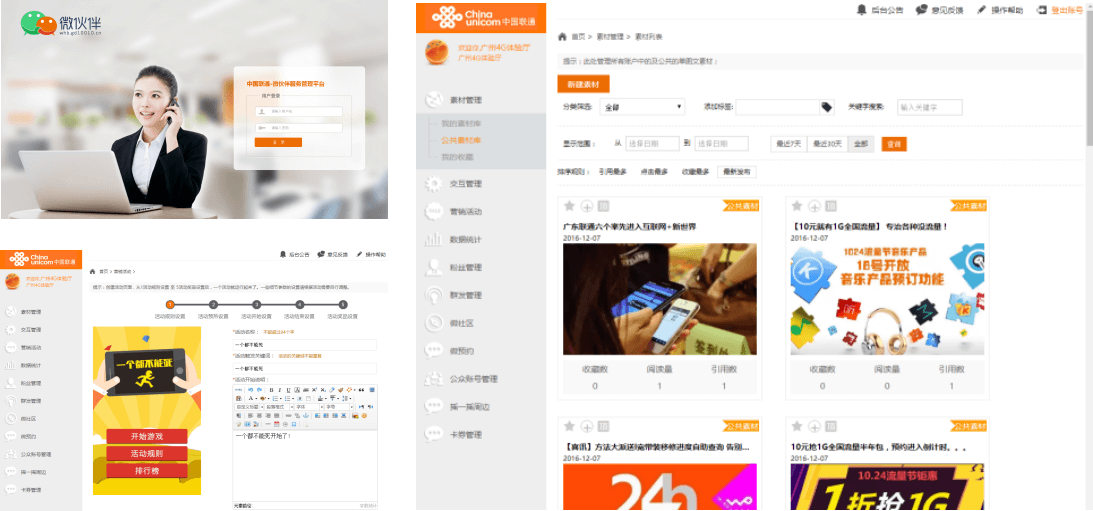Click the tag icon beside 添加标签 field
This screenshot has height=511, width=1093.
click(826, 107)
